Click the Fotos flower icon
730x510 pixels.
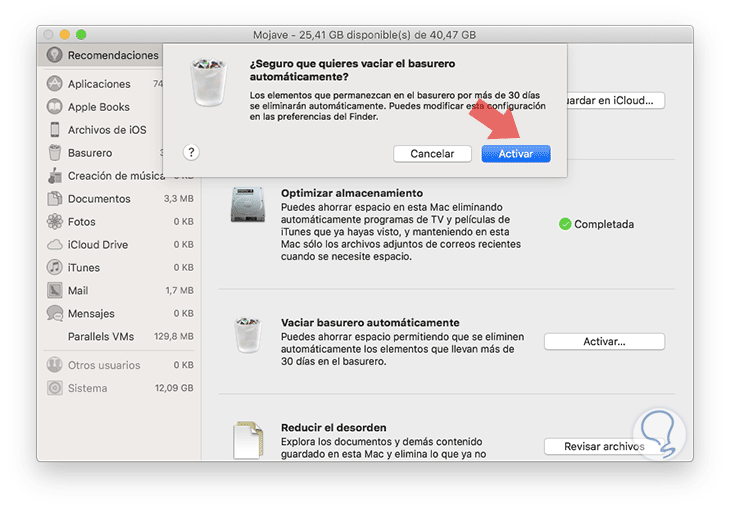(54, 221)
